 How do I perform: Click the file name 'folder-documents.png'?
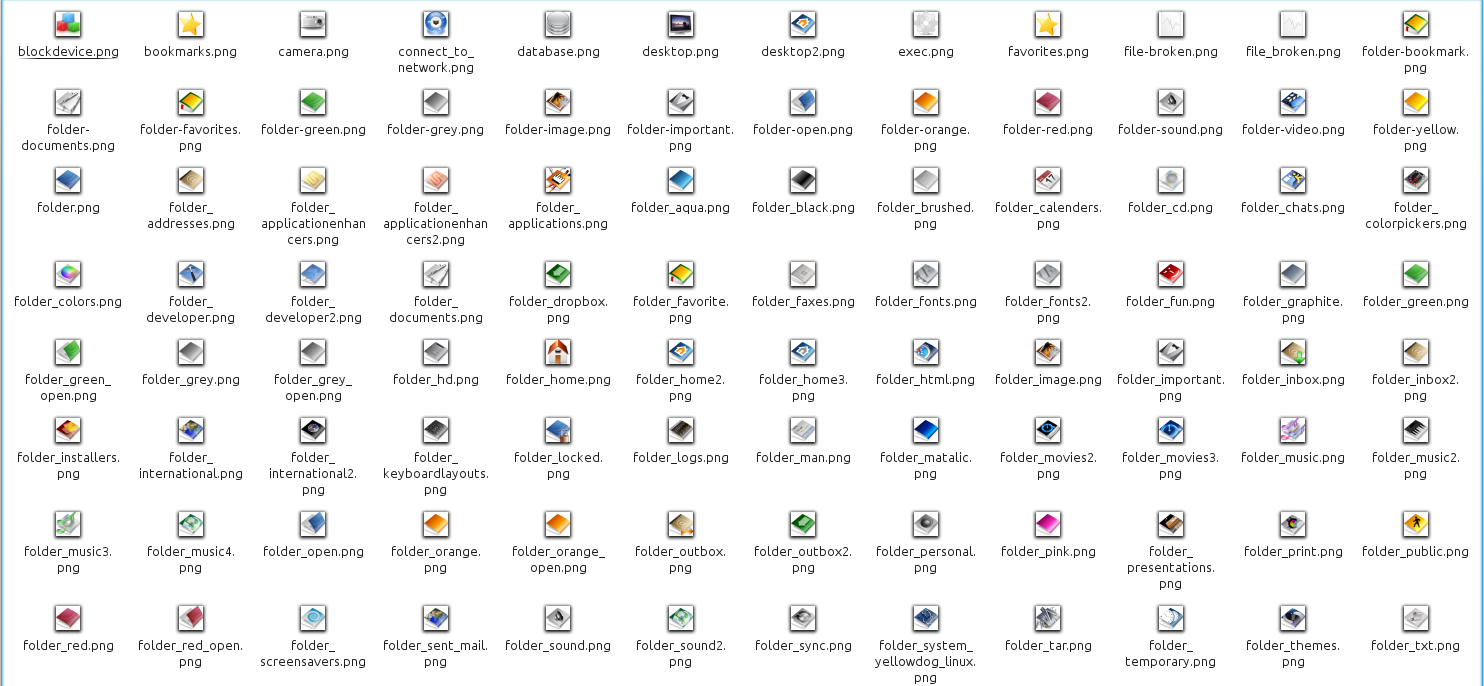(x=68, y=138)
